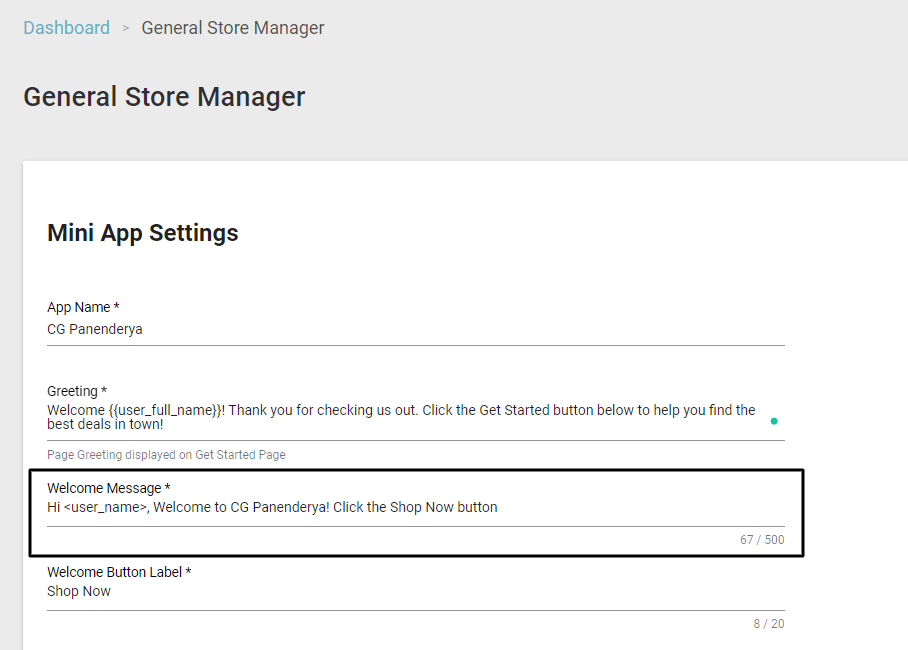Click the 8 / 20 character counter
Viewport: 908px width, 650px height.
(768, 624)
